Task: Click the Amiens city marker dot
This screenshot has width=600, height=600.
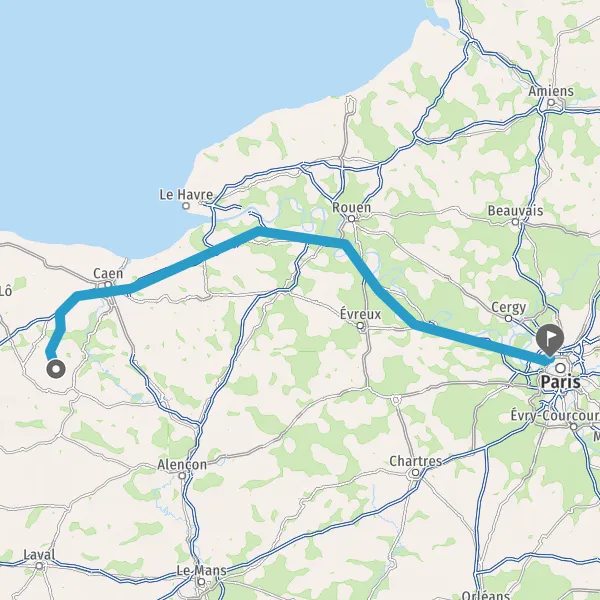Action: (x=551, y=102)
